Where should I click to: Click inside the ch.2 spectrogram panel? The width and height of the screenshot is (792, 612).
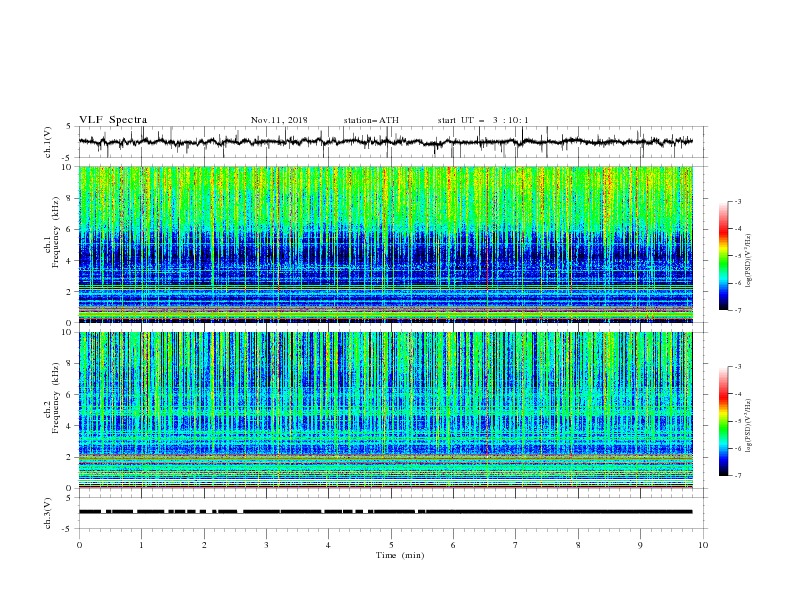tap(386, 410)
